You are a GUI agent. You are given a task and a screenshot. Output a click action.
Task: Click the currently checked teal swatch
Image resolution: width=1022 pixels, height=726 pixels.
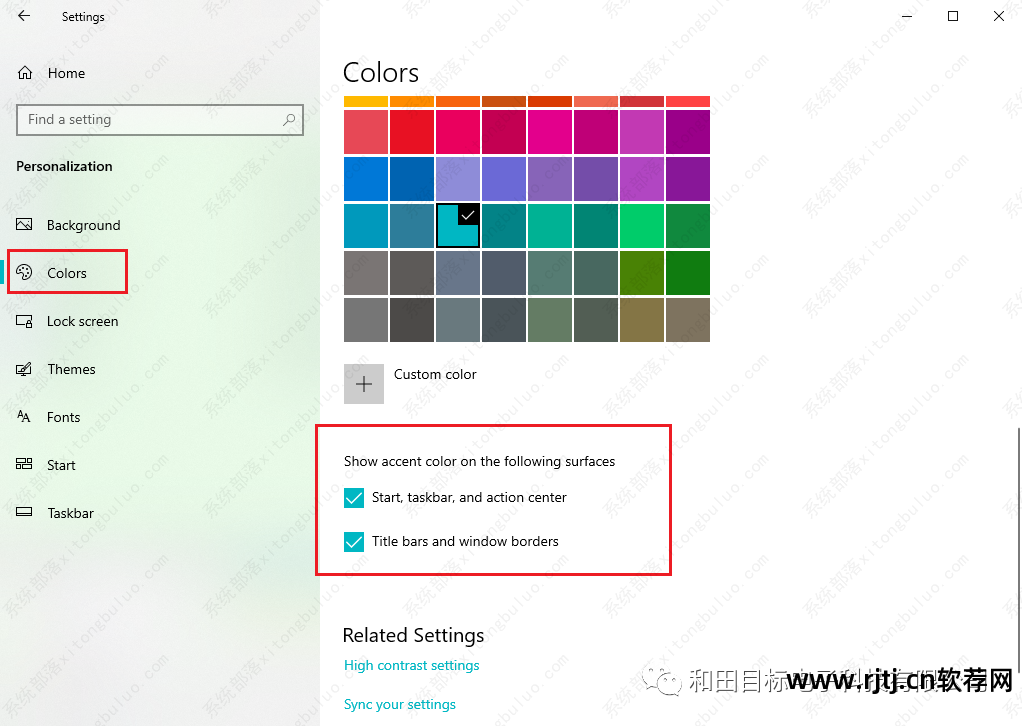(457, 225)
